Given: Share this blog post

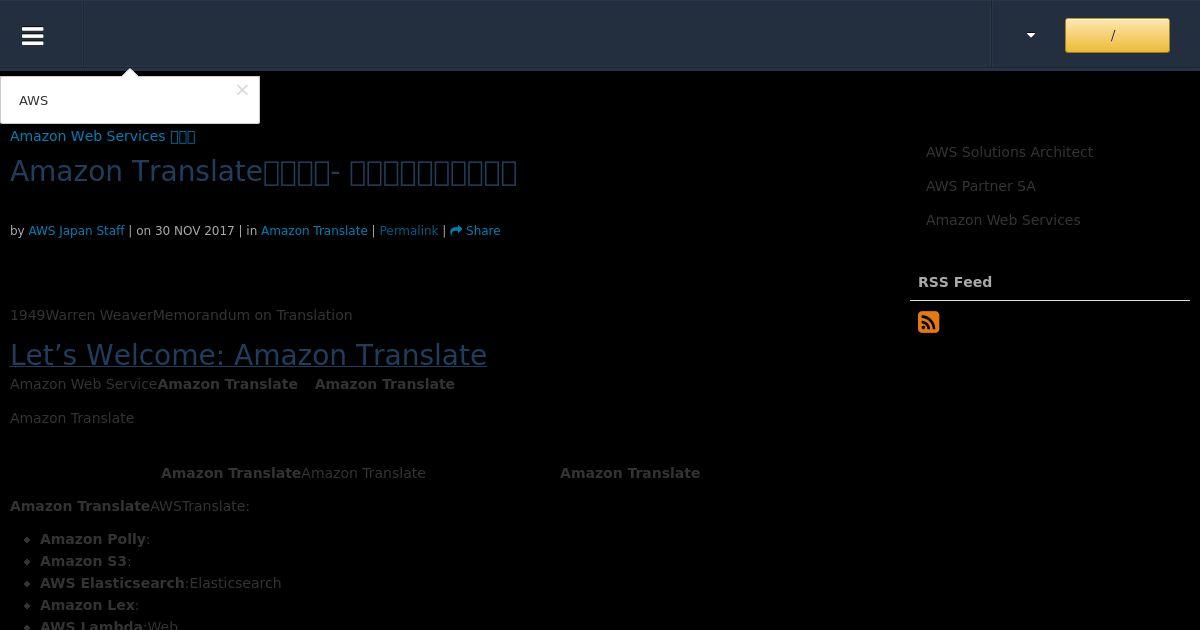Looking at the screenshot, I should [x=475, y=231].
